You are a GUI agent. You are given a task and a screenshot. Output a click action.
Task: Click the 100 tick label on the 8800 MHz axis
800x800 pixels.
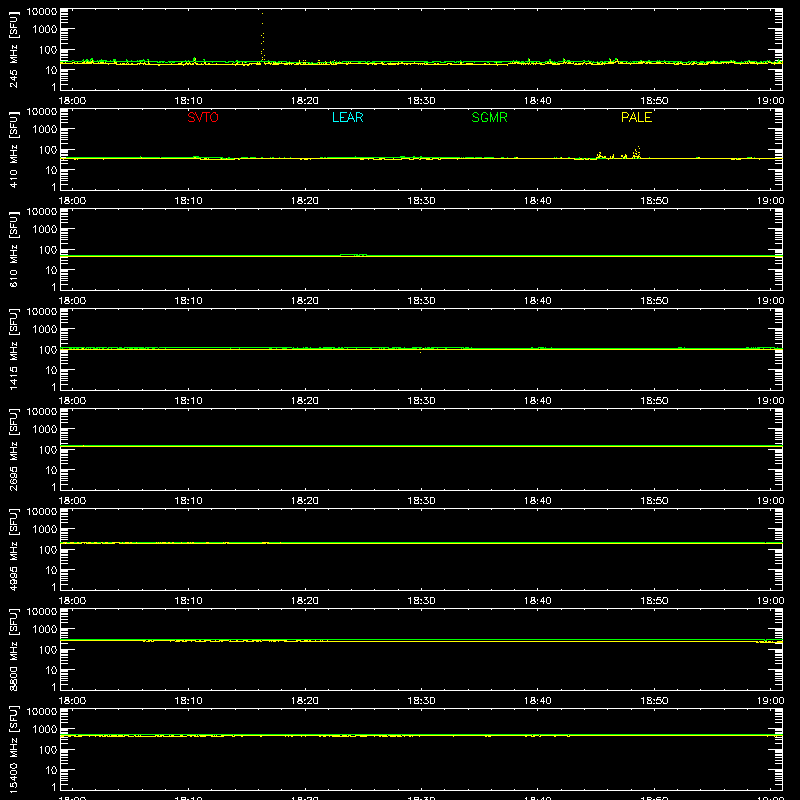[x=48, y=650]
